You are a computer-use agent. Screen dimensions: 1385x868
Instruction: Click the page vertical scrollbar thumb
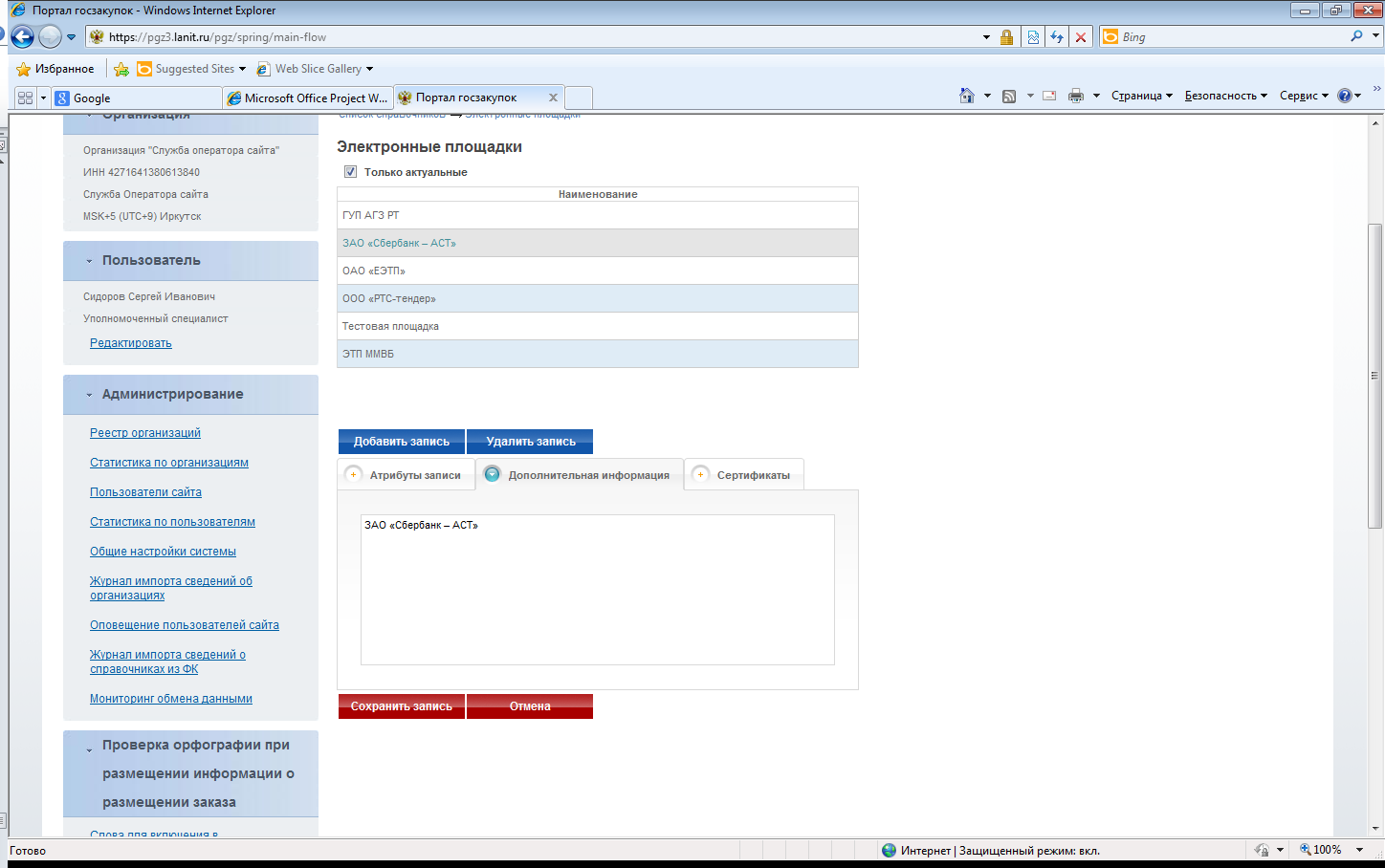coord(1375,376)
